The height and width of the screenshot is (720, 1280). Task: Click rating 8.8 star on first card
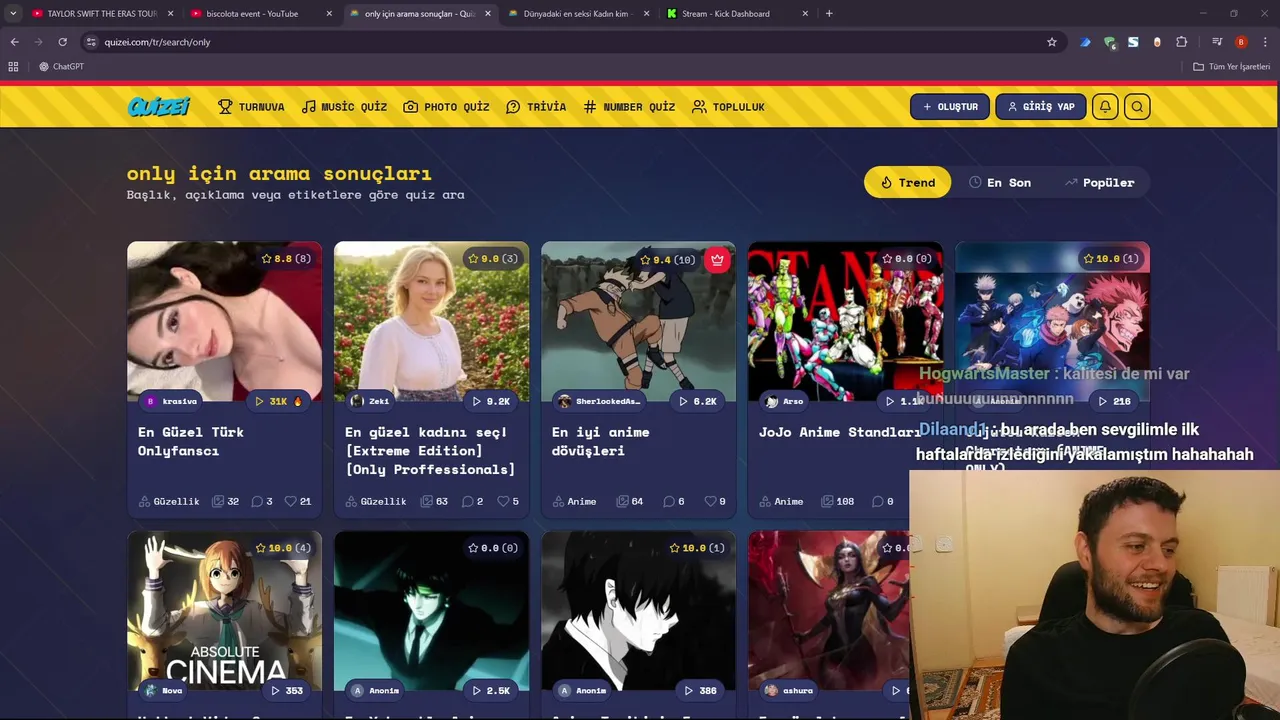[x=266, y=259]
